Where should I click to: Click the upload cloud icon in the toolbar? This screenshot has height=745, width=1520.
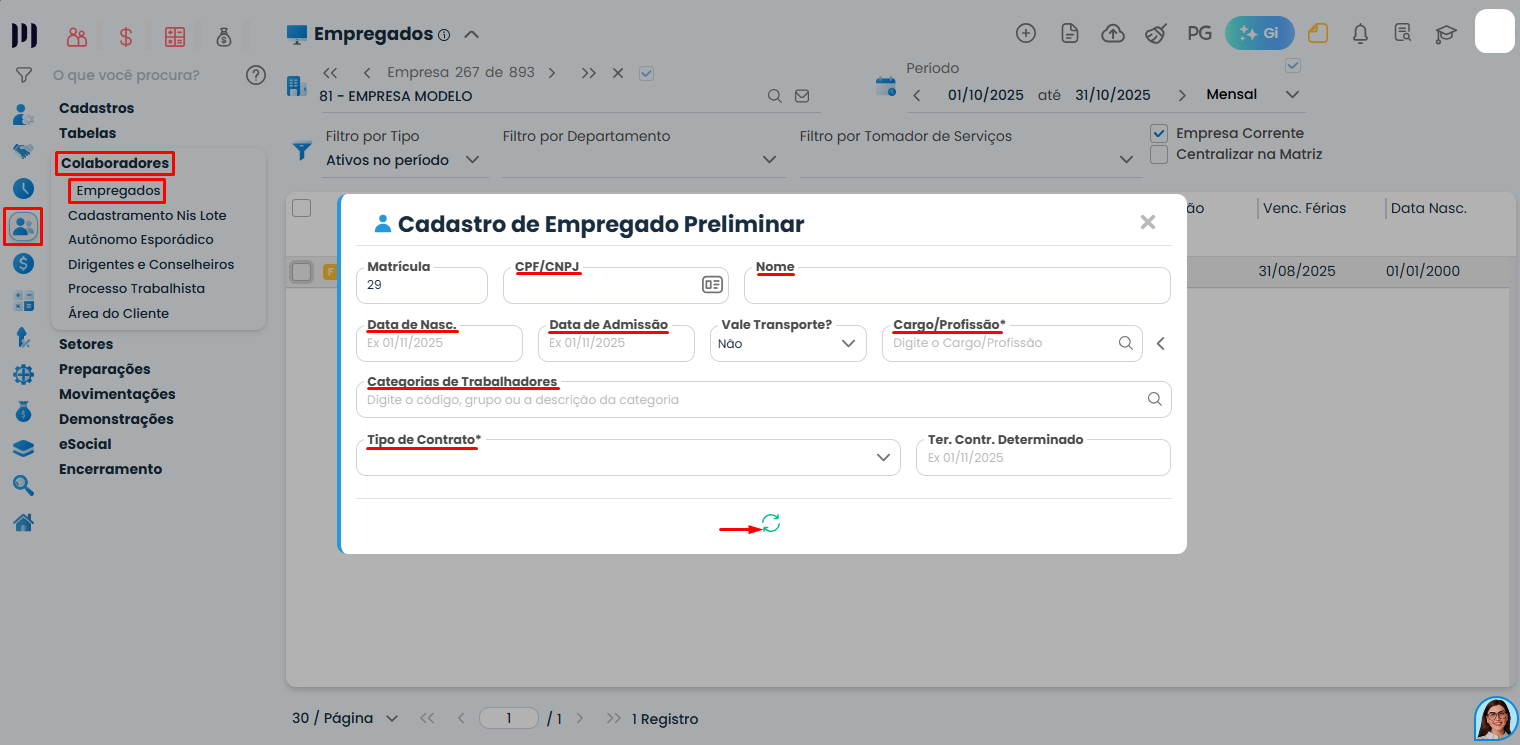point(1112,32)
